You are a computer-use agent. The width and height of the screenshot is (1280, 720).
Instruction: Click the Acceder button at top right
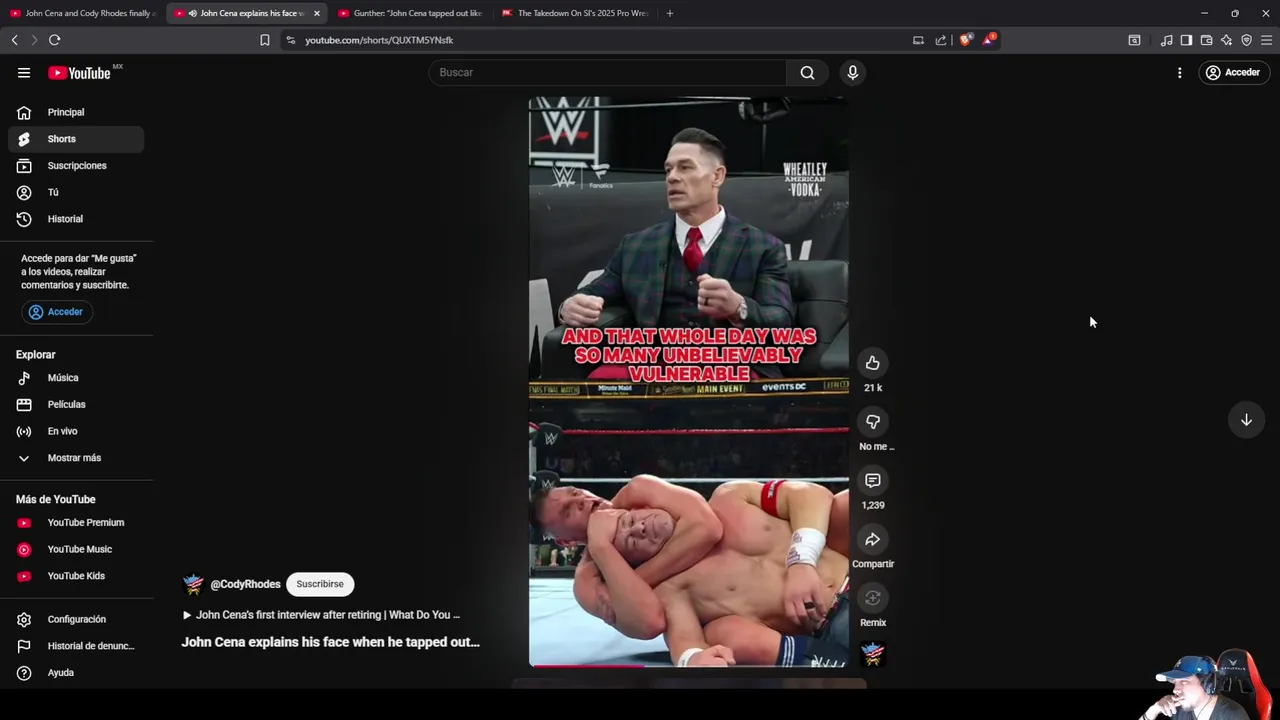(1233, 73)
